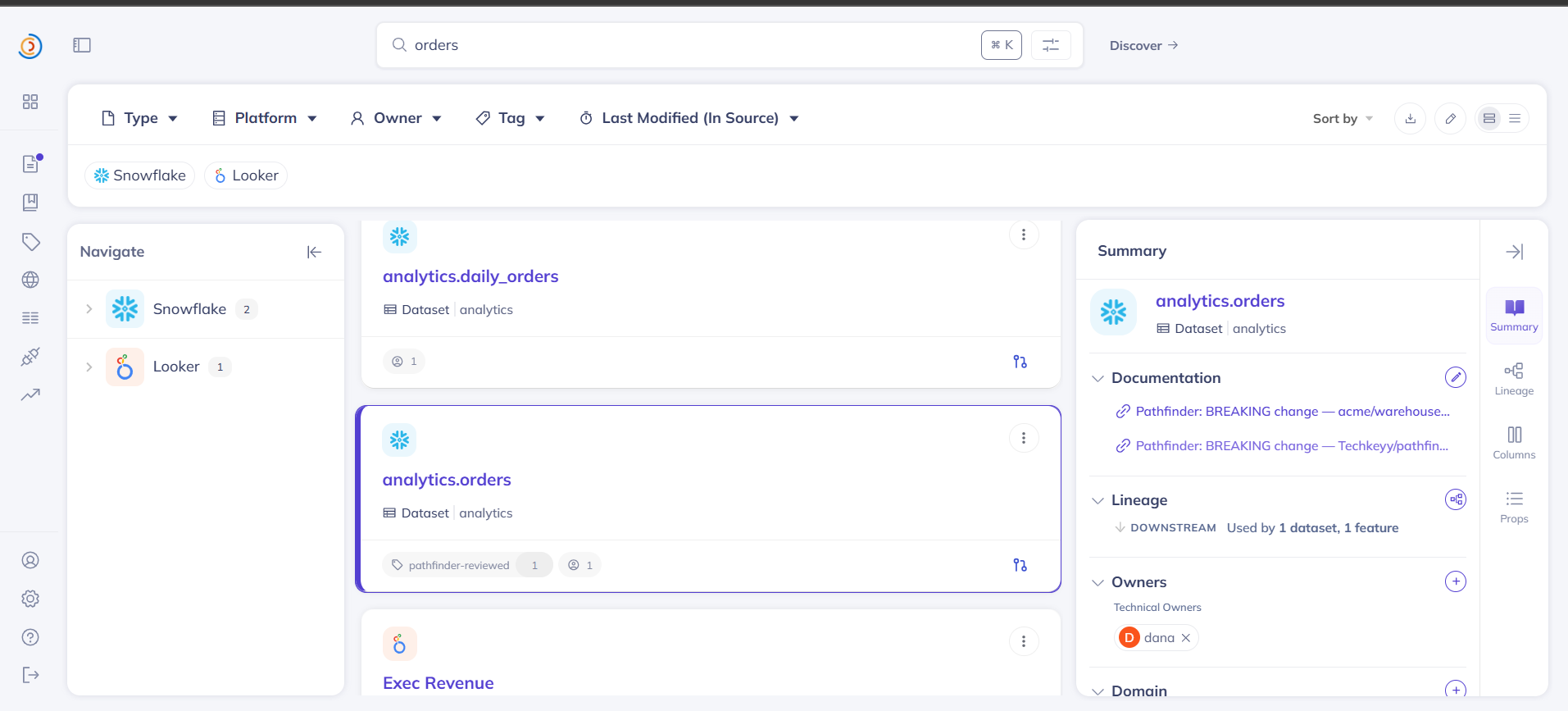Open the Owner filter dropdown
The image size is (1568, 711).
click(397, 118)
